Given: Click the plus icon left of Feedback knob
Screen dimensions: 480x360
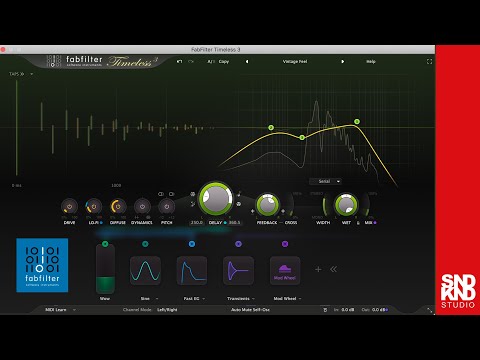Looking at the screenshot, I should [252, 211].
